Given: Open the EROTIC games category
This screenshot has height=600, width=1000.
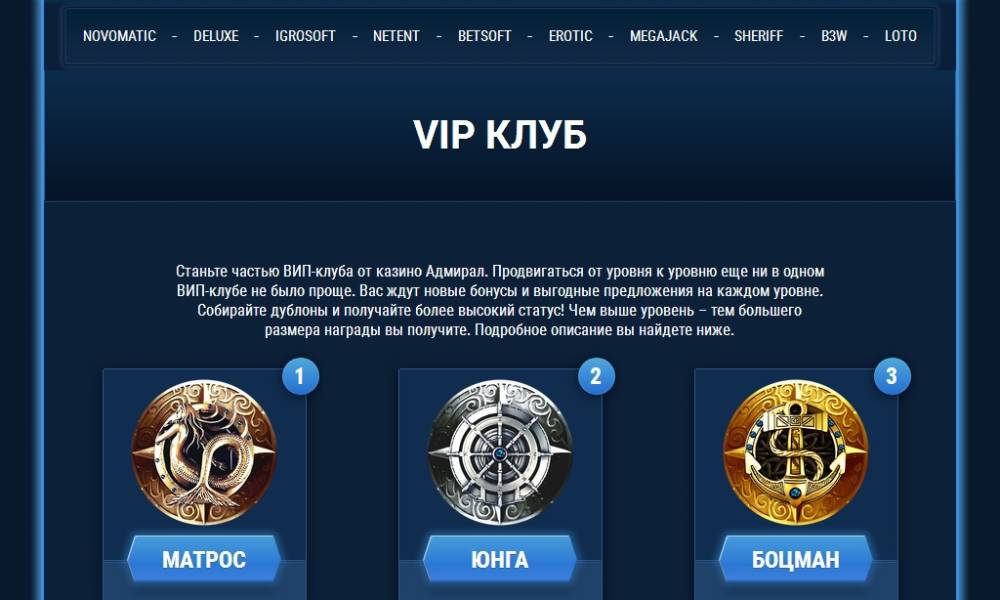Looking at the screenshot, I should point(570,36).
